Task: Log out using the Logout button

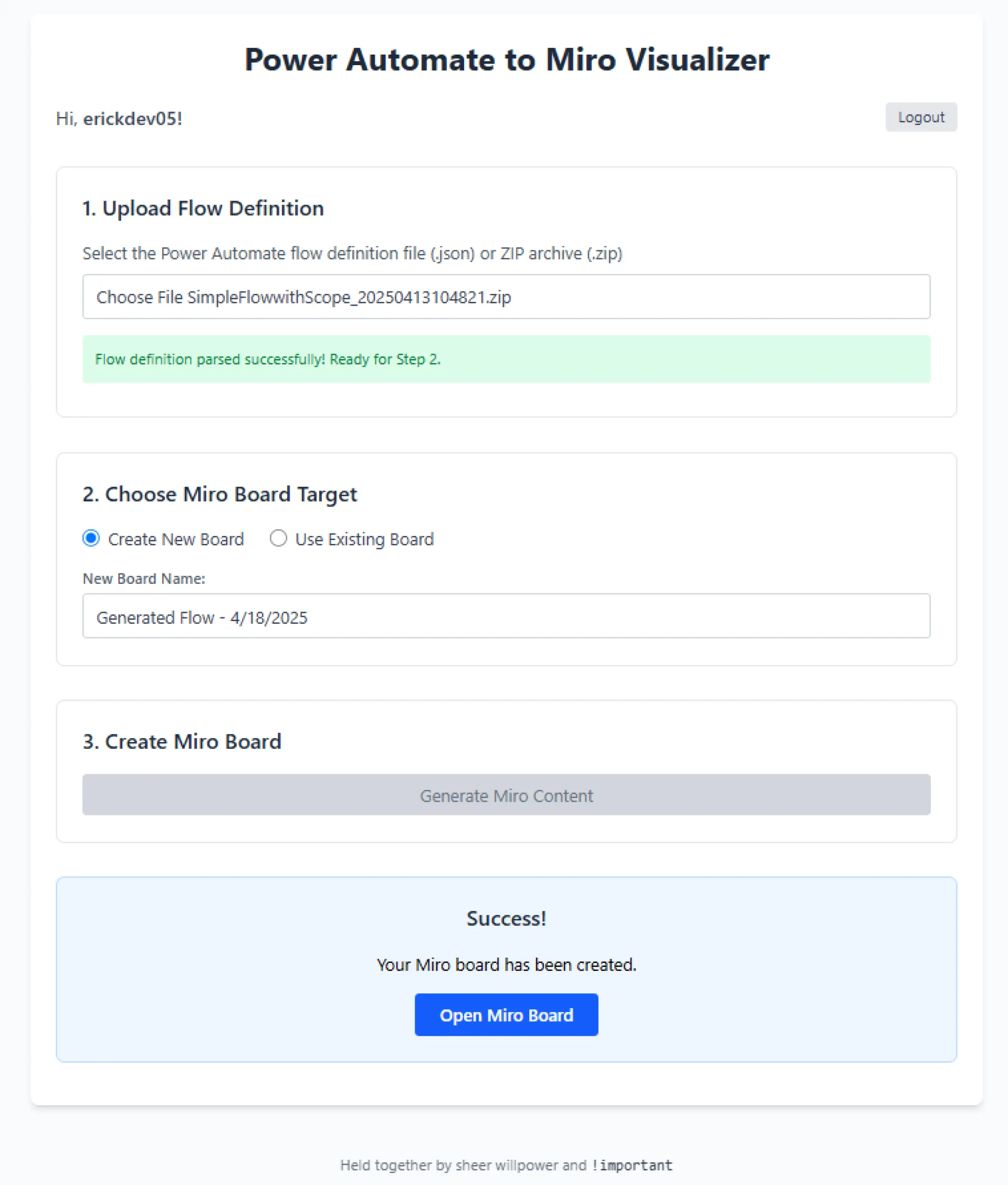Action: pyautogui.click(x=920, y=117)
